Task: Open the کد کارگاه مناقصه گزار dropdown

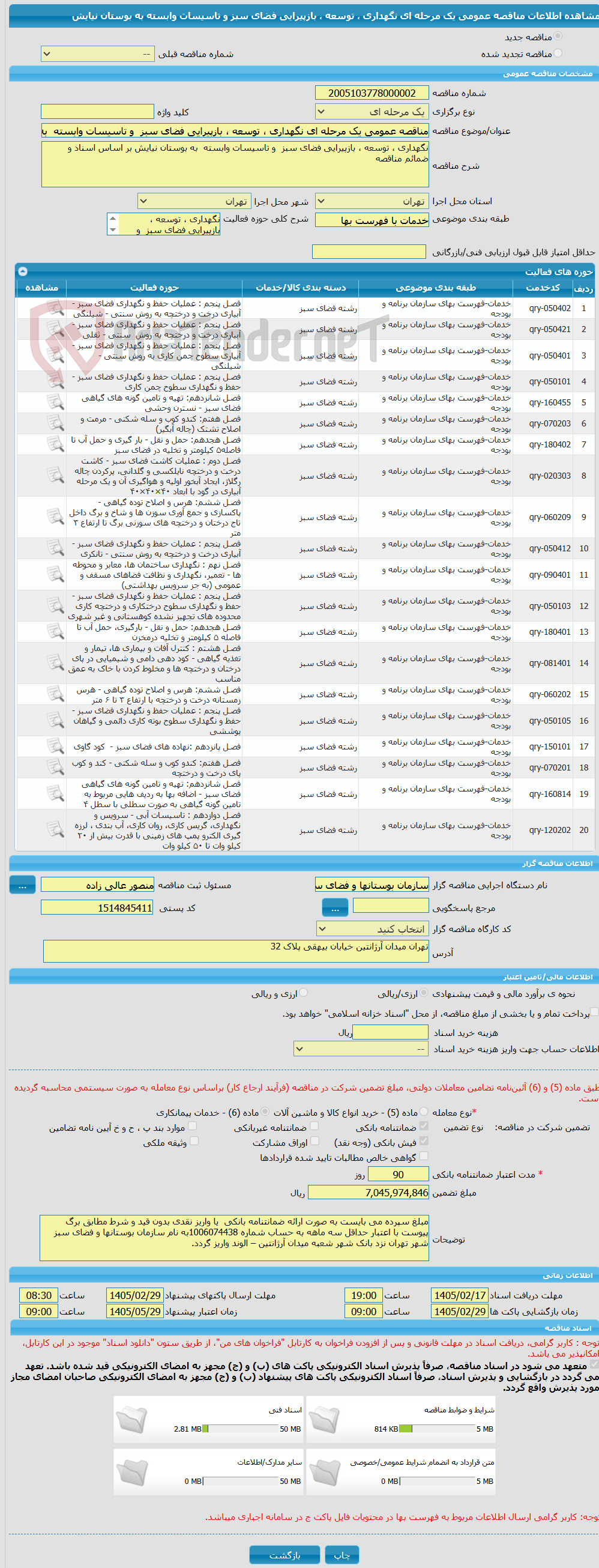Action: 372,929
